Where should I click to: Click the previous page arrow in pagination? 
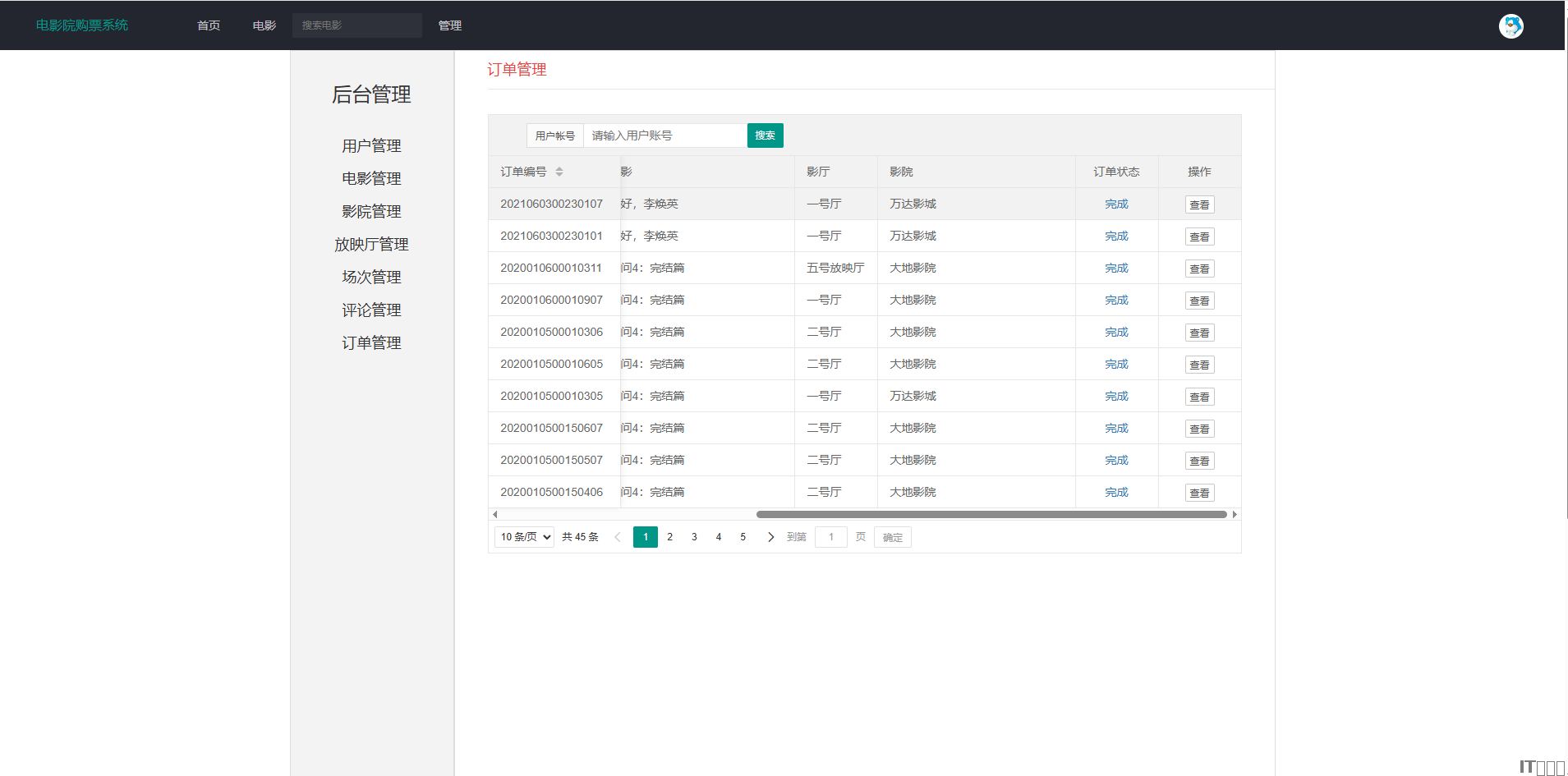[x=618, y=537]
